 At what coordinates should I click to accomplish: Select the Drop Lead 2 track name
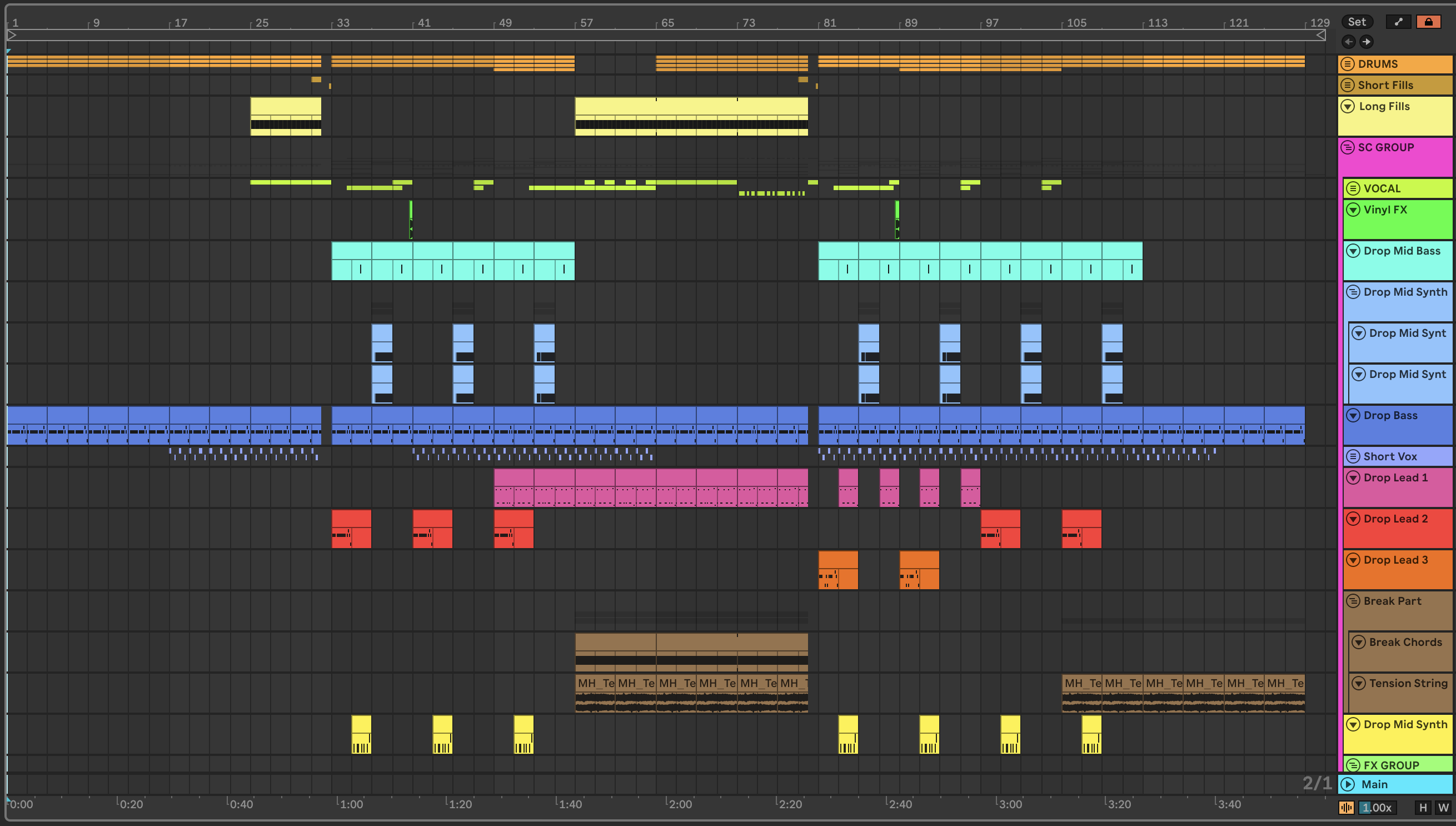pos(1395,519)
